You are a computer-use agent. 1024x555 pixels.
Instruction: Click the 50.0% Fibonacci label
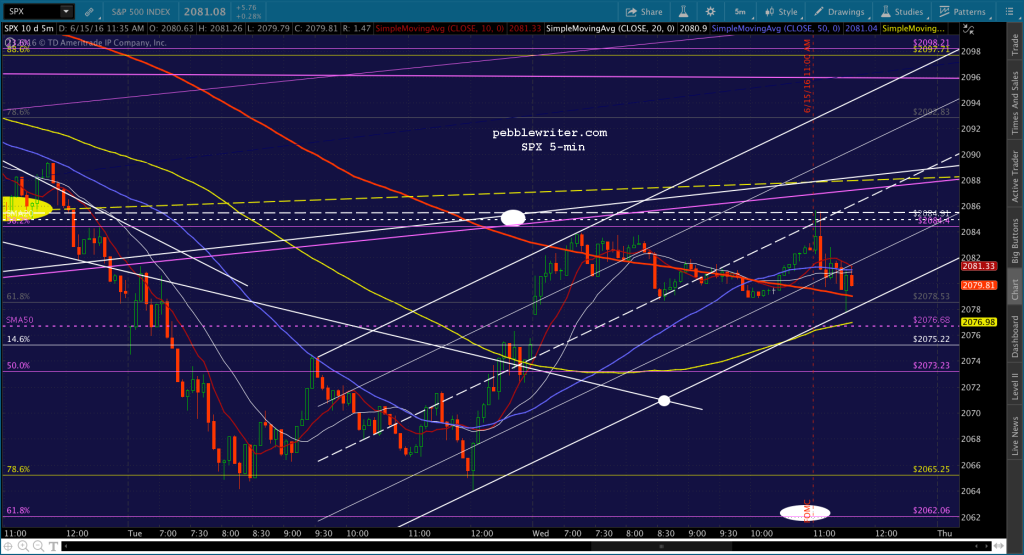coord(18,366)
